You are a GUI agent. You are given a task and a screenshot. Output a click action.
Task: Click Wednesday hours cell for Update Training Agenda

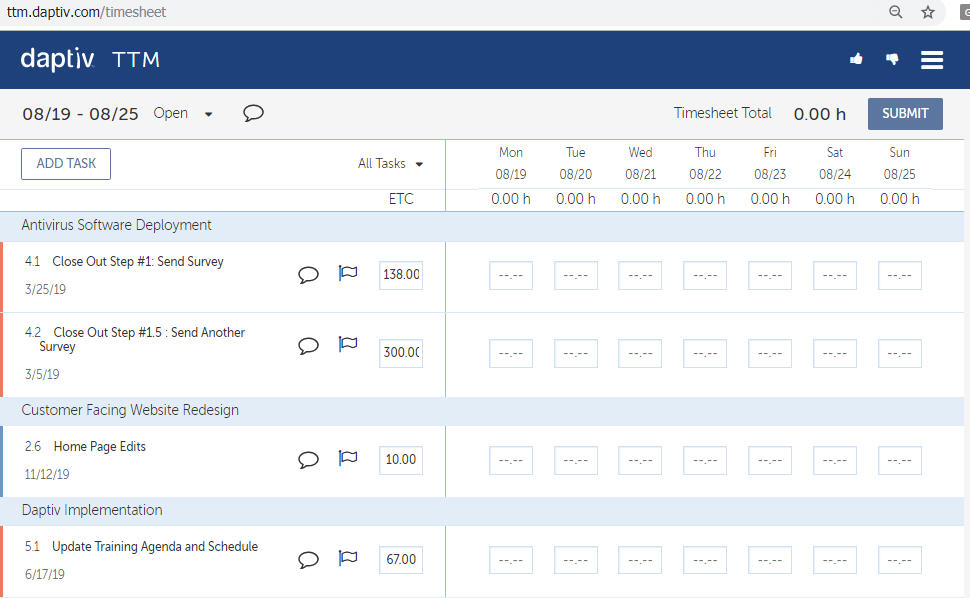640,560
